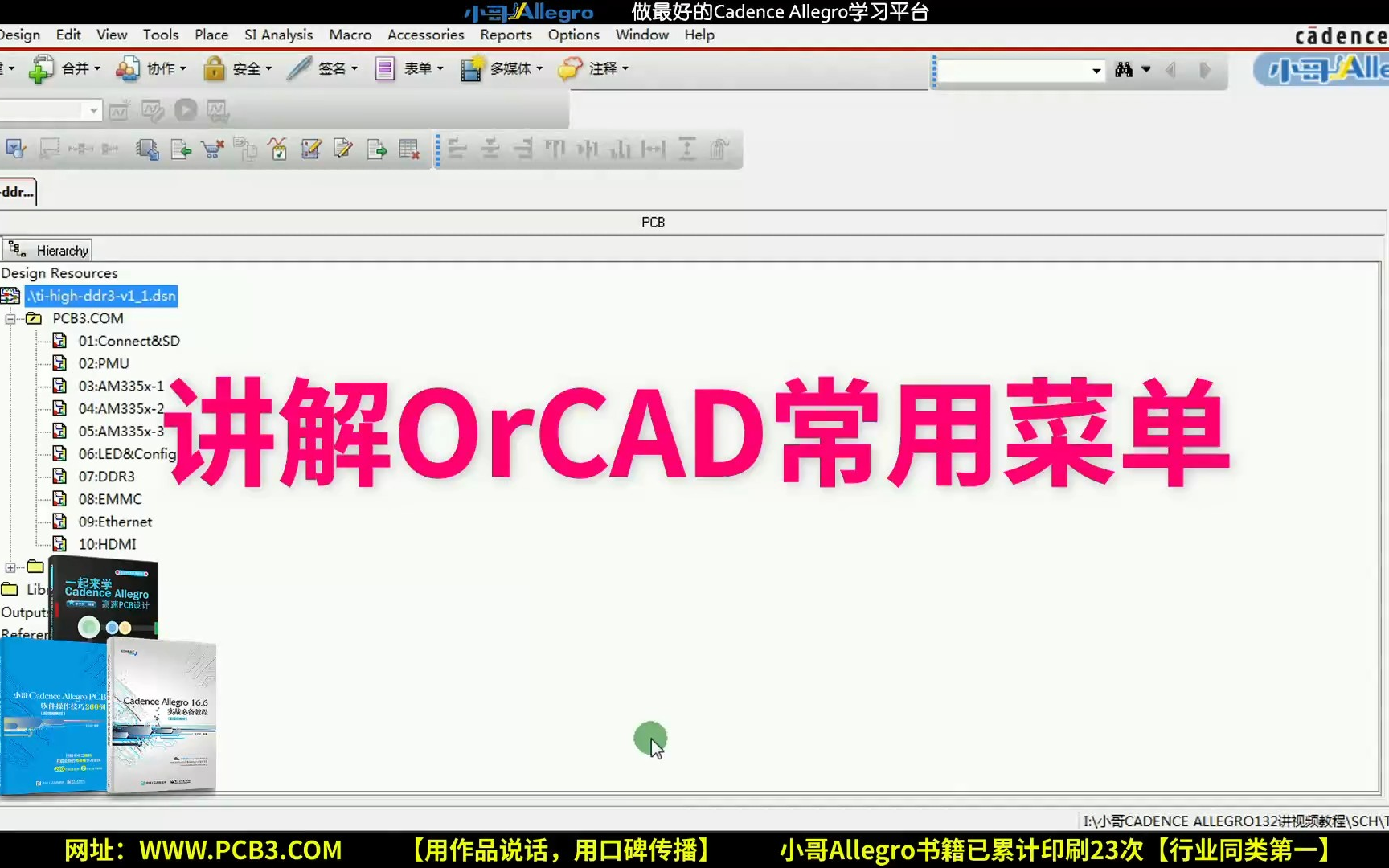The height and width of the screenshot is (868, 1389).
Task: Open the 安全 (security) dropdown
Action: pyautogui.click(x=237, y=69)
